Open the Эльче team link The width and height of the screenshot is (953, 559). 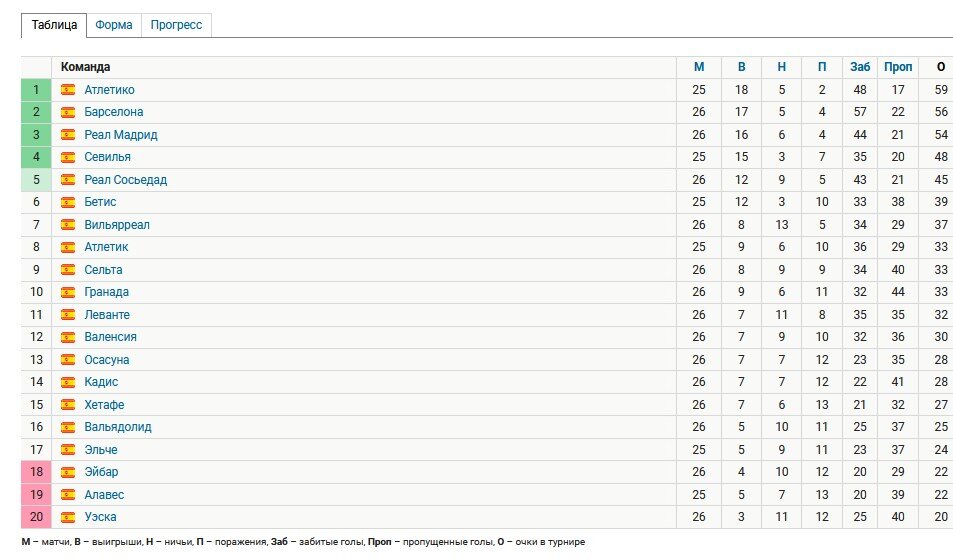point(101,449)
